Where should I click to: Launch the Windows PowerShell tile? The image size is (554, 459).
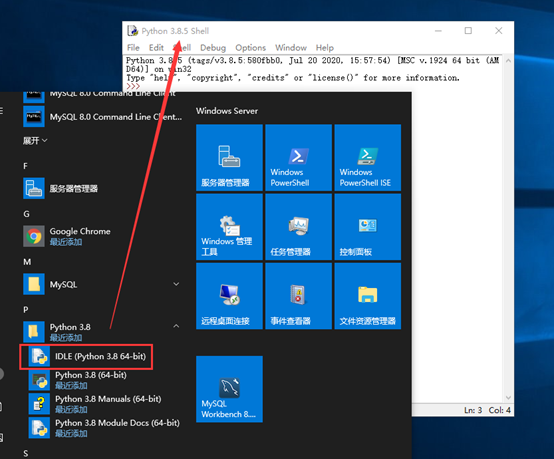tap(299, 158)
